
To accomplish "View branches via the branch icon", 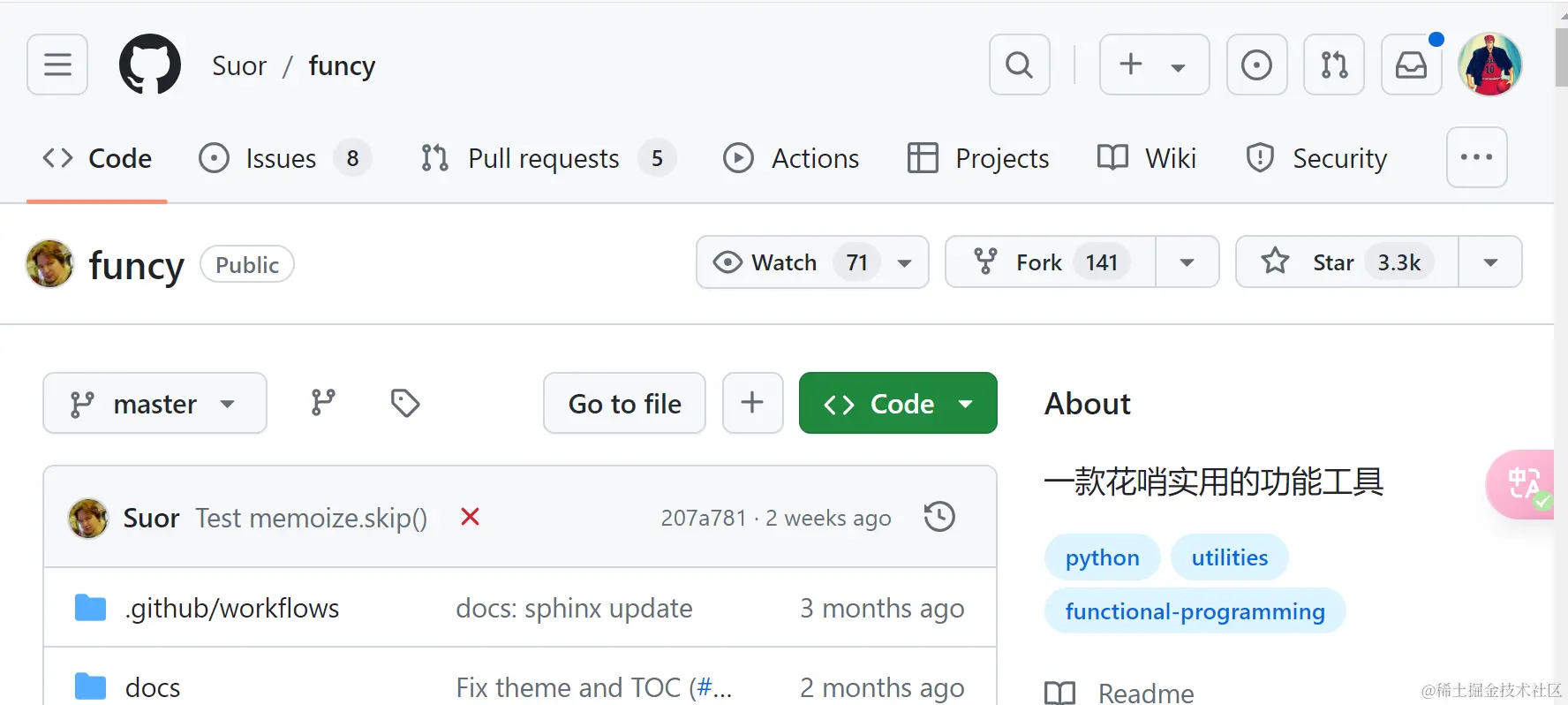I will [323, 403].
